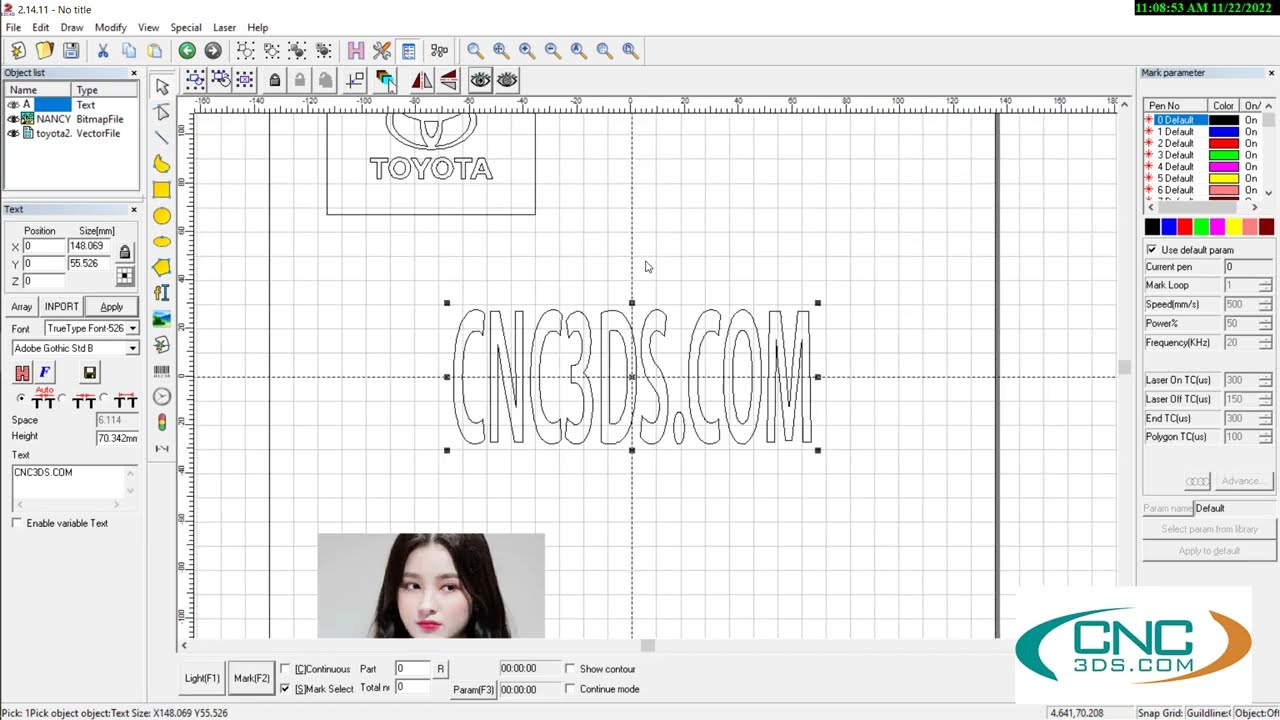Select the Barcode tool
Image resolution: width=1280 pixels, height=720 pixels.
tap(162, 371)
